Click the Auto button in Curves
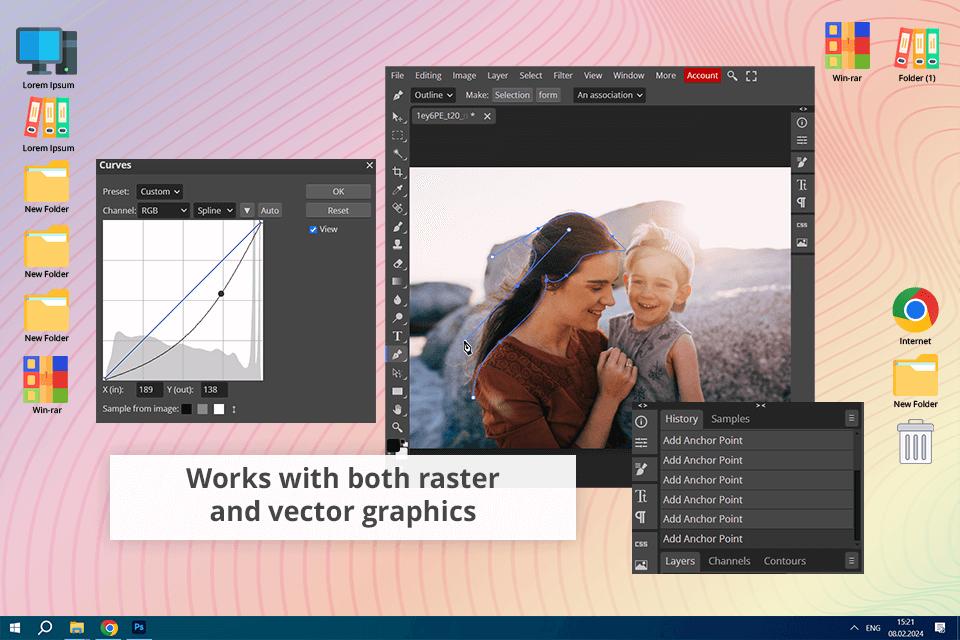Image resolution: width=960 pixels, height=640 pixels. coord(269,211)
